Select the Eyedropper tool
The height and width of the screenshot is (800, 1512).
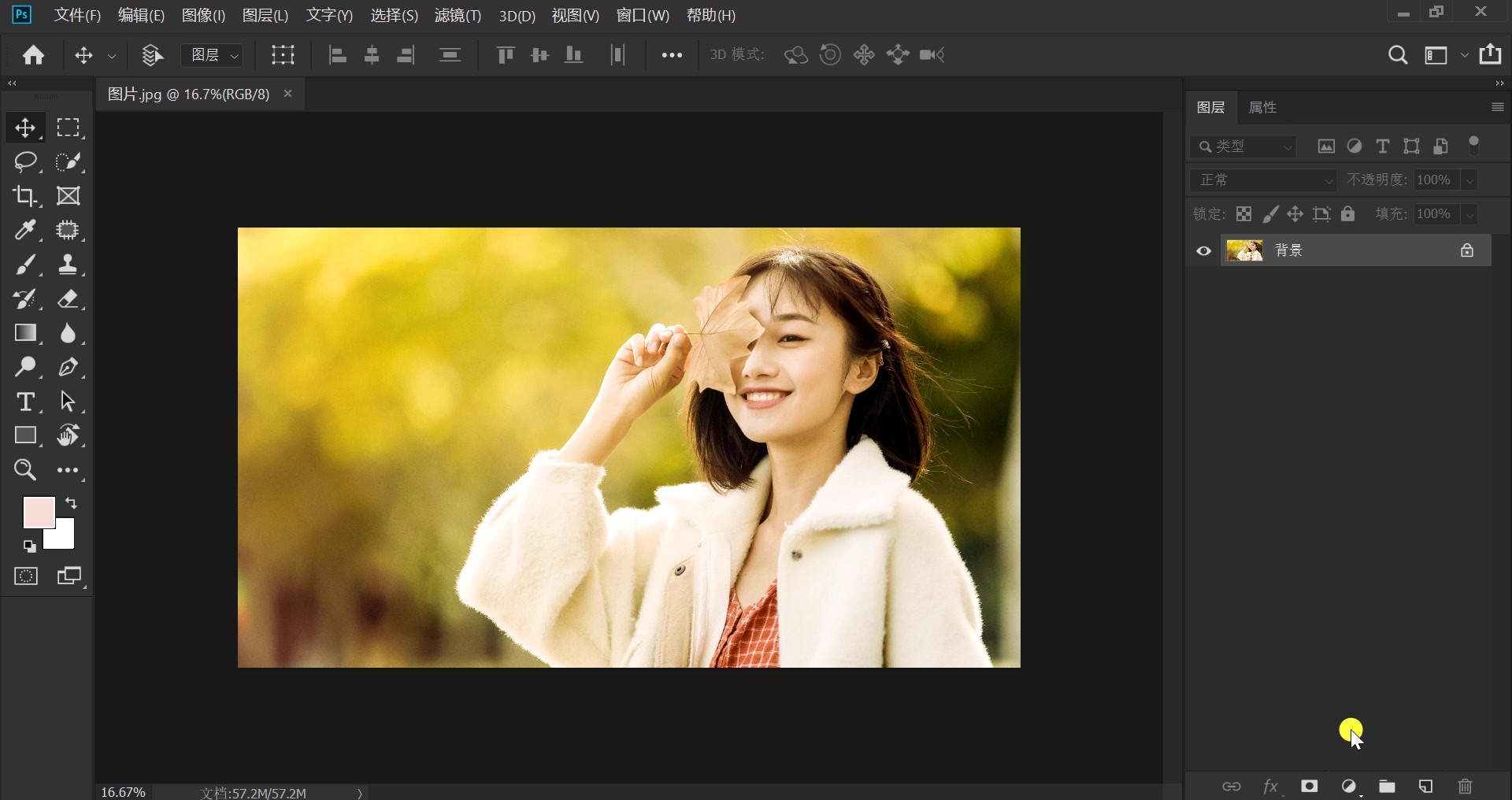pos(26,231)
